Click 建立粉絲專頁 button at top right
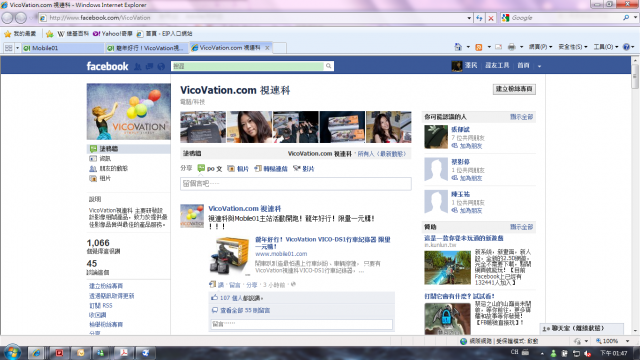This screenshot has height=360, width=640. click(514, 89)
